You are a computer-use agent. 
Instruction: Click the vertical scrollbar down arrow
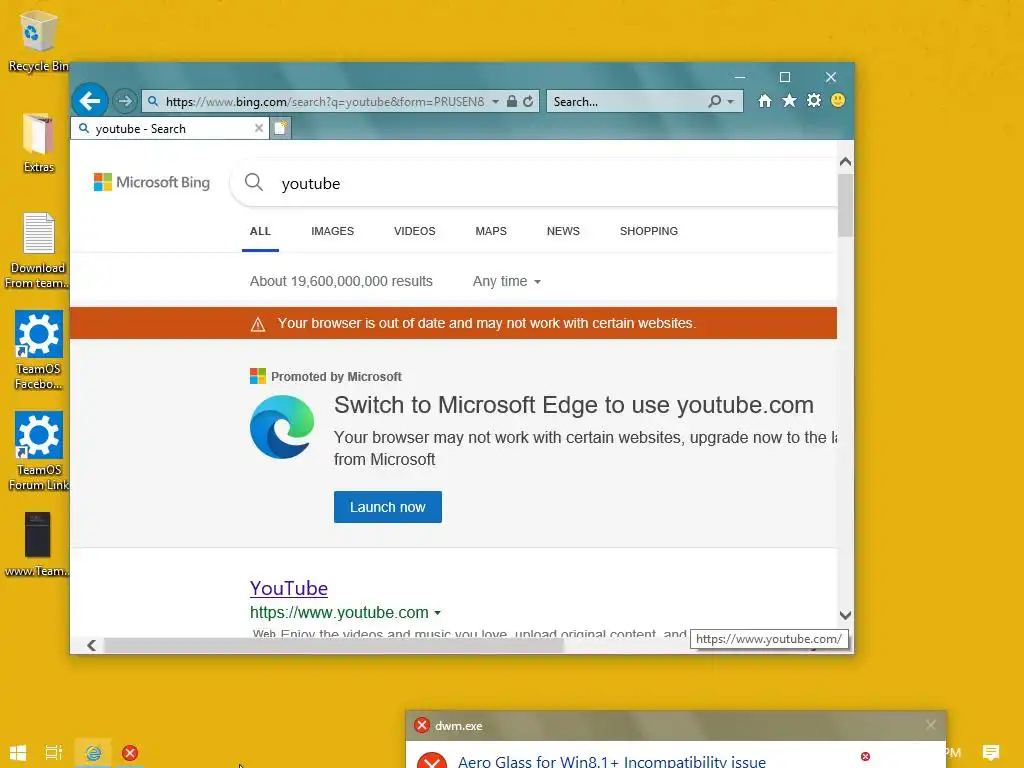tap(845, 615)
